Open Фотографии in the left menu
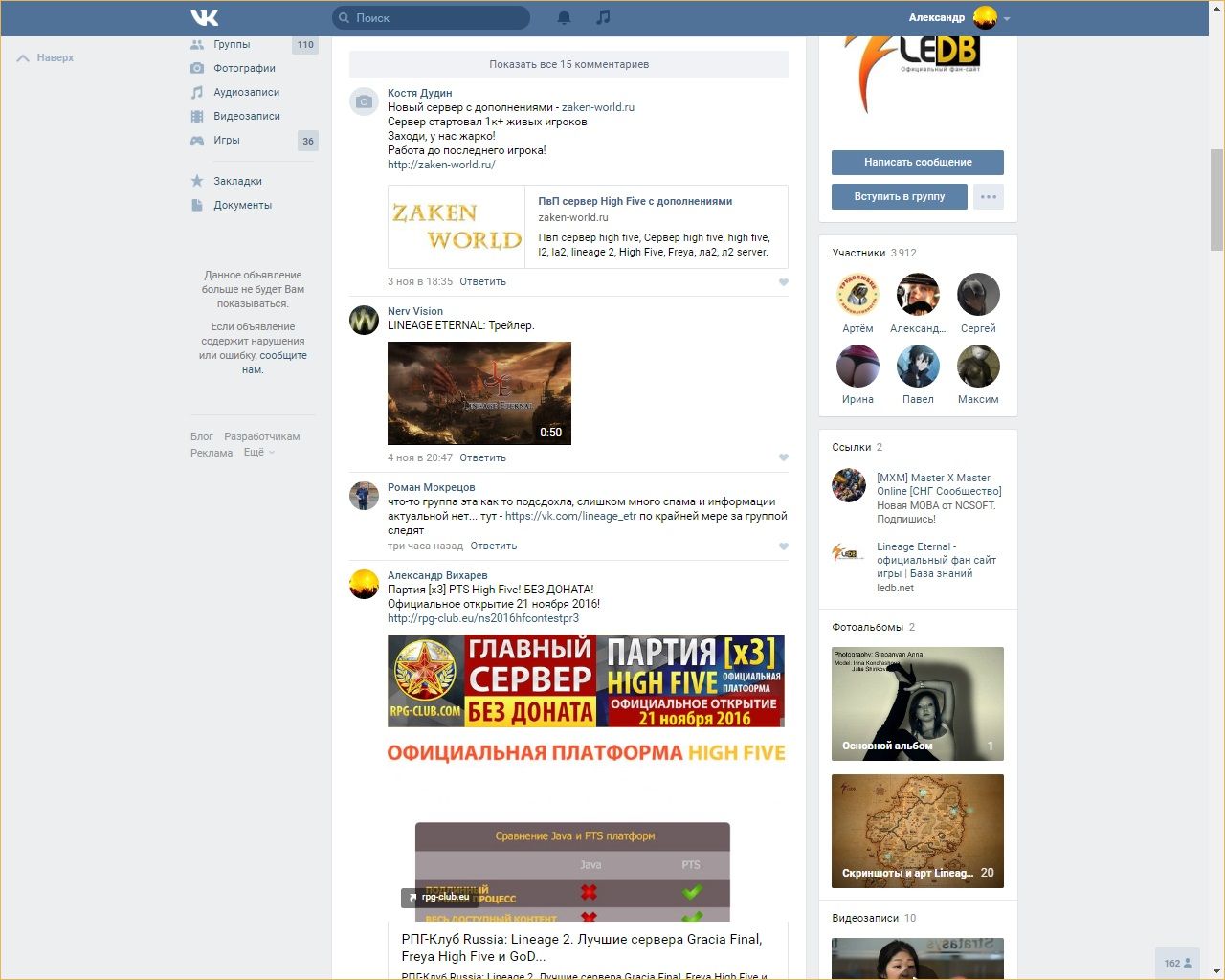Image resolution: width=1225 pixels, height=980 pixels. (x=244, y=68)
